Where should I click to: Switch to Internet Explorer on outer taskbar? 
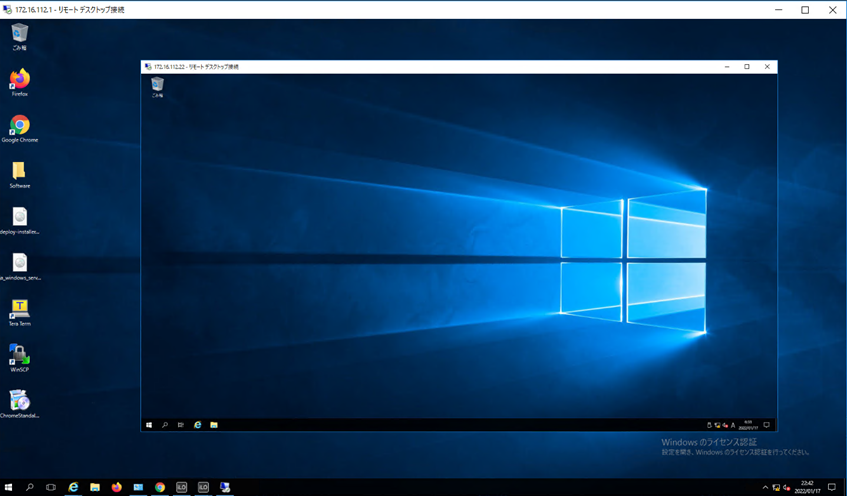tap(73, 487)
